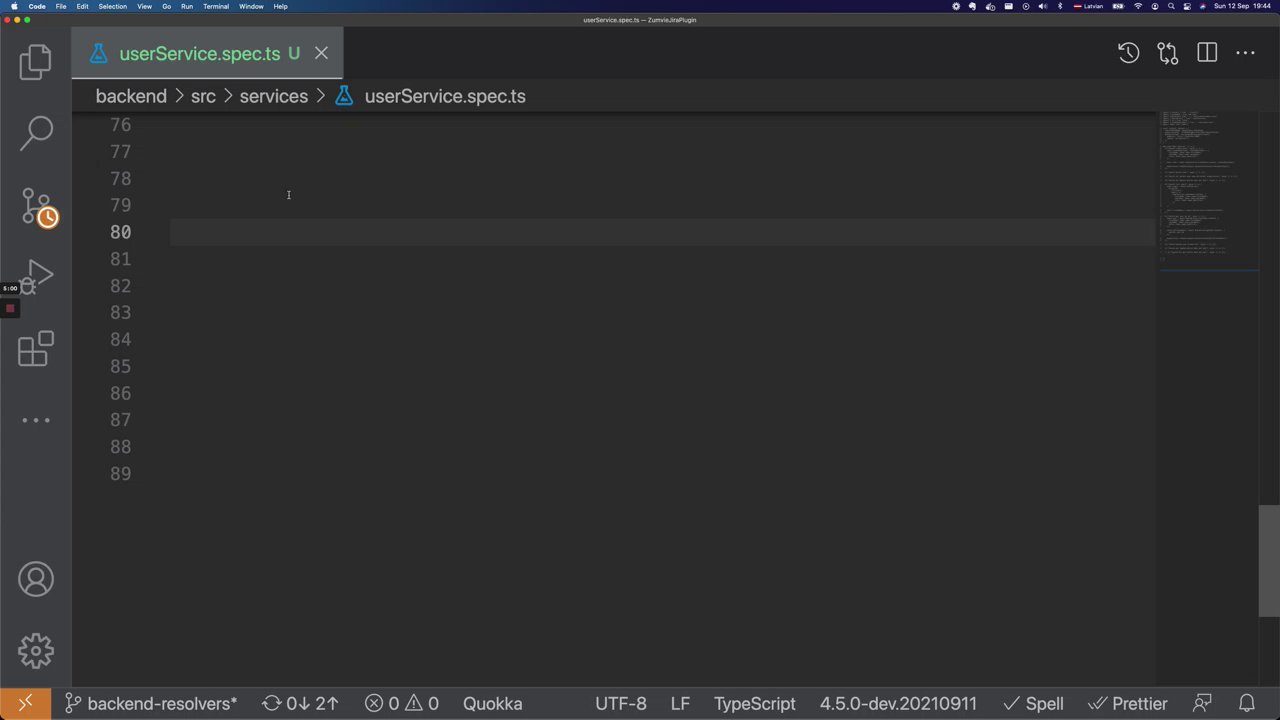1280x720 pixels.
Task: Click the volume menu bar icon
Action: [x=1043, y=6]
